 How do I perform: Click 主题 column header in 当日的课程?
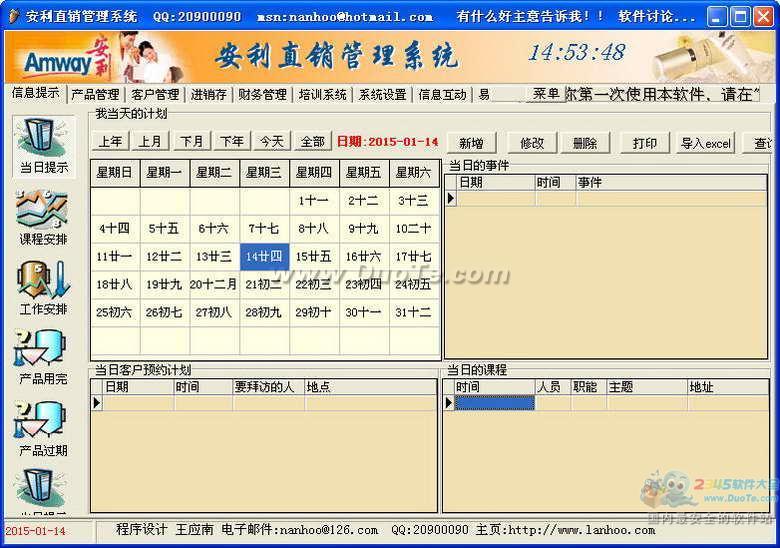coord(647,387)
